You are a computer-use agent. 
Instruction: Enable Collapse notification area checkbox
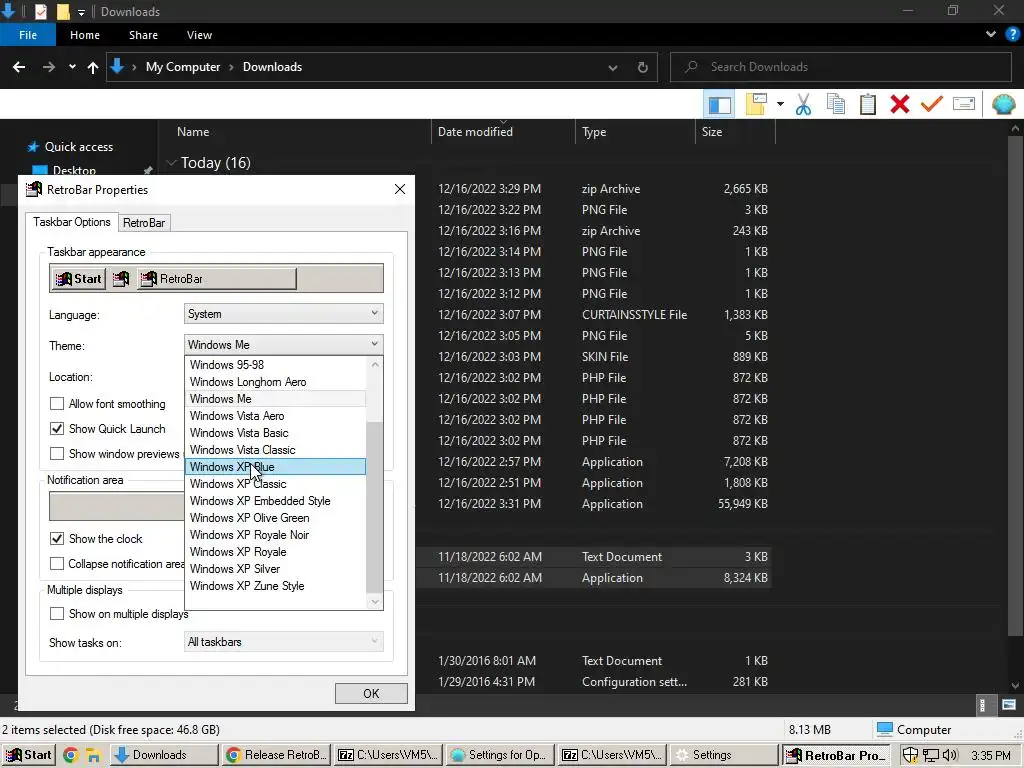[57, 563]
